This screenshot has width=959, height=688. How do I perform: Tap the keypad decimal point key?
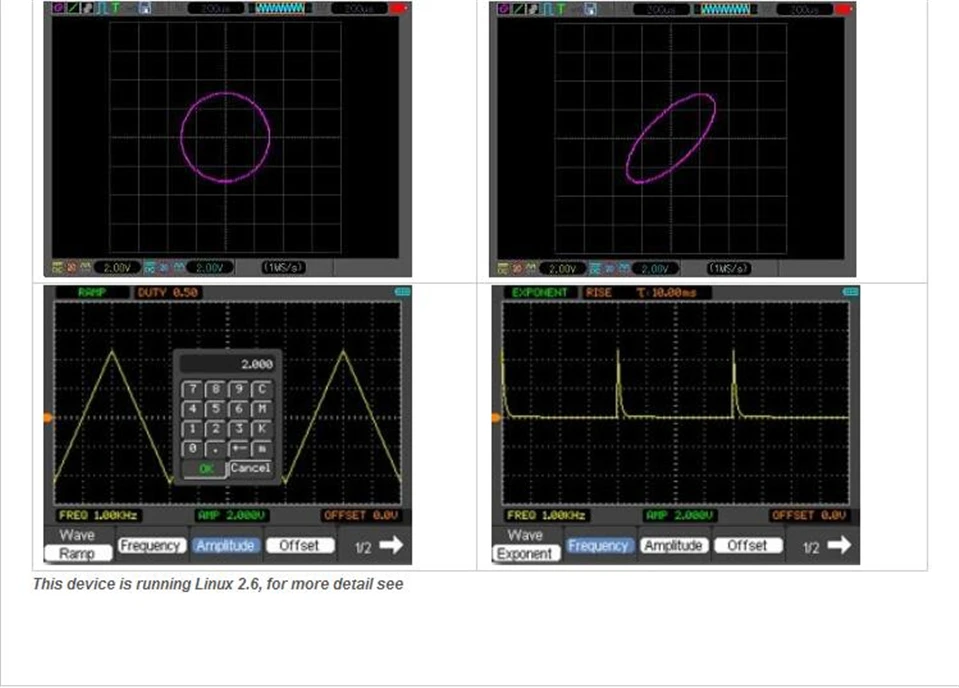tap(215, 448)
